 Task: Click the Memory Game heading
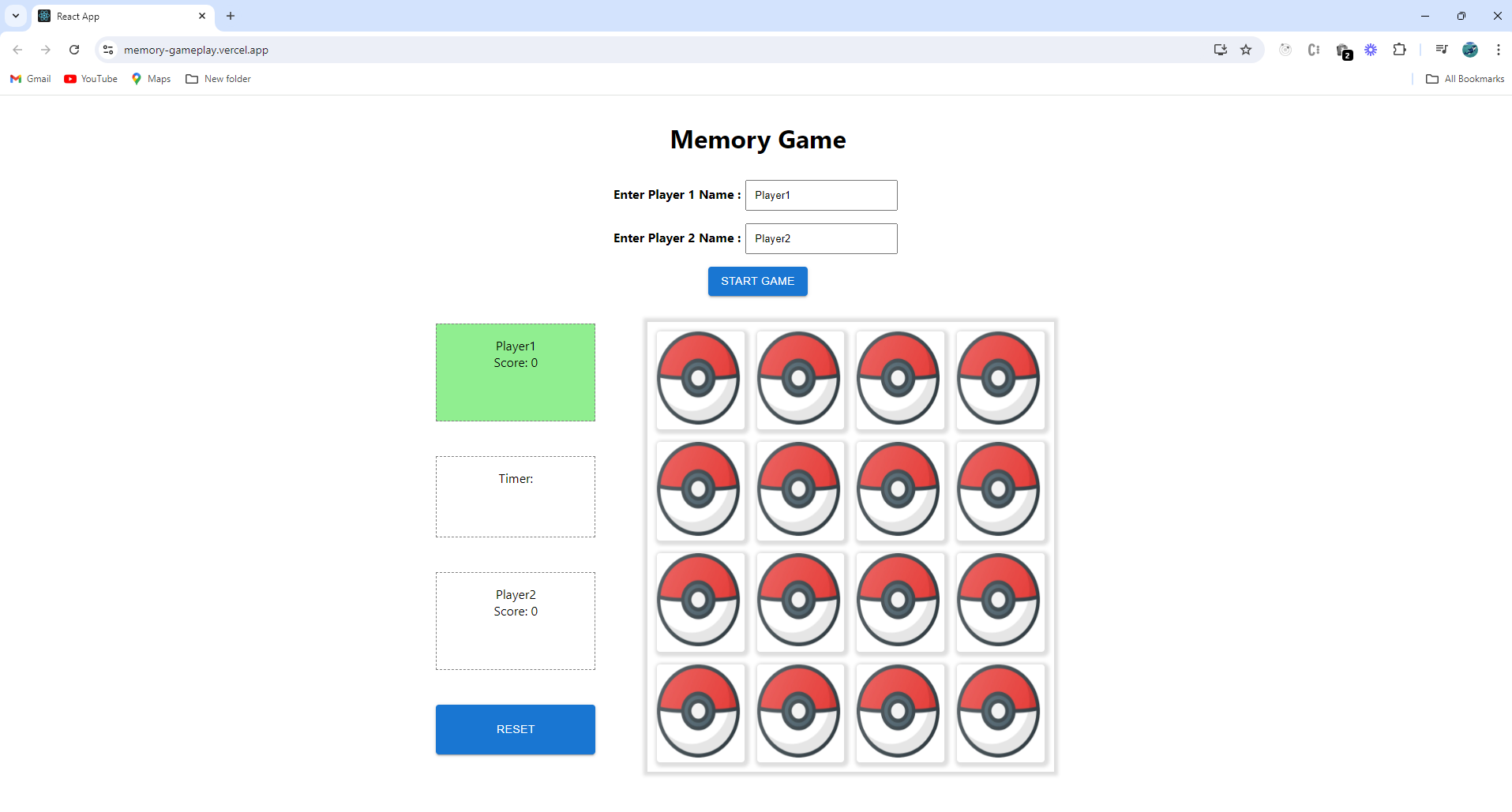tap(758, 140)
